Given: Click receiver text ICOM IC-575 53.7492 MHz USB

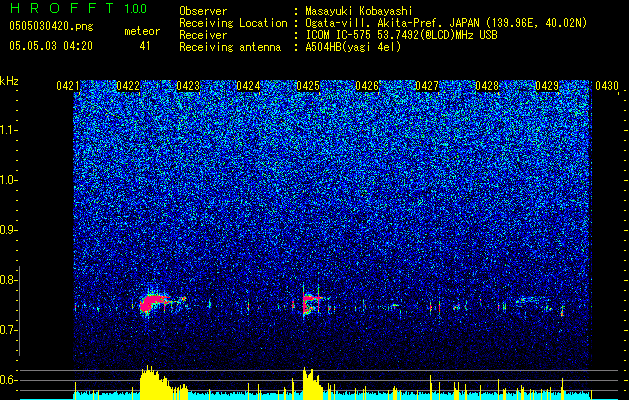Looking at the screenshot, I should [x=401, y=35].
